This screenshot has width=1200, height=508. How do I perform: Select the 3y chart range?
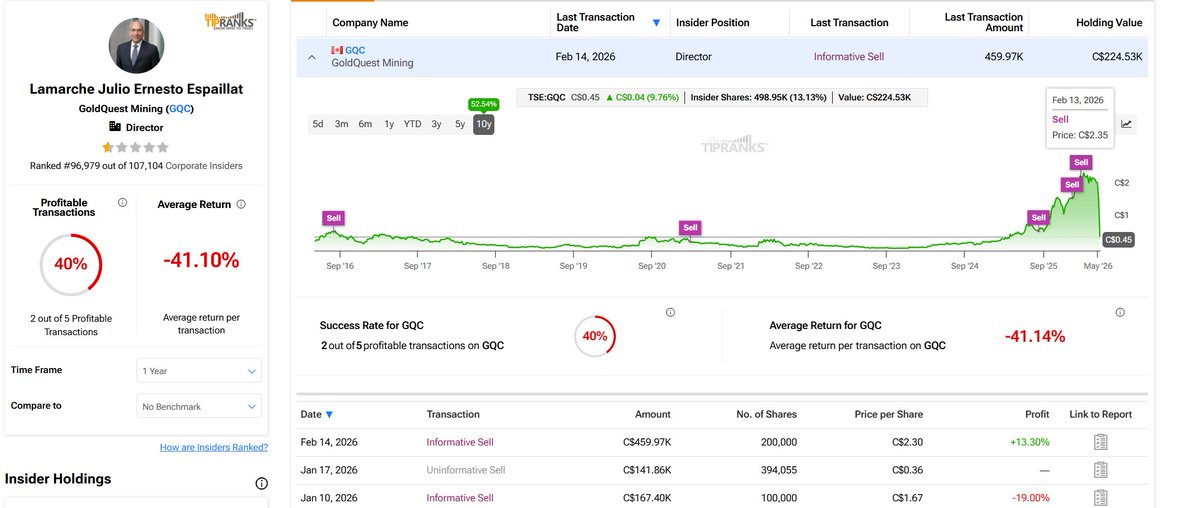pos(437,124)
